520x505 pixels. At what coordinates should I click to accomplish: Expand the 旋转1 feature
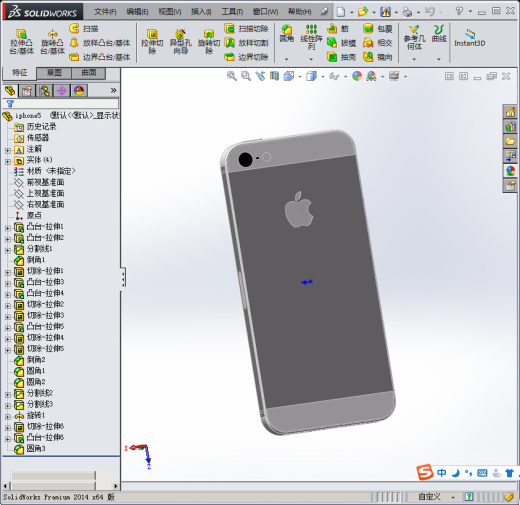pyautogui.click(x=8, y=417)
